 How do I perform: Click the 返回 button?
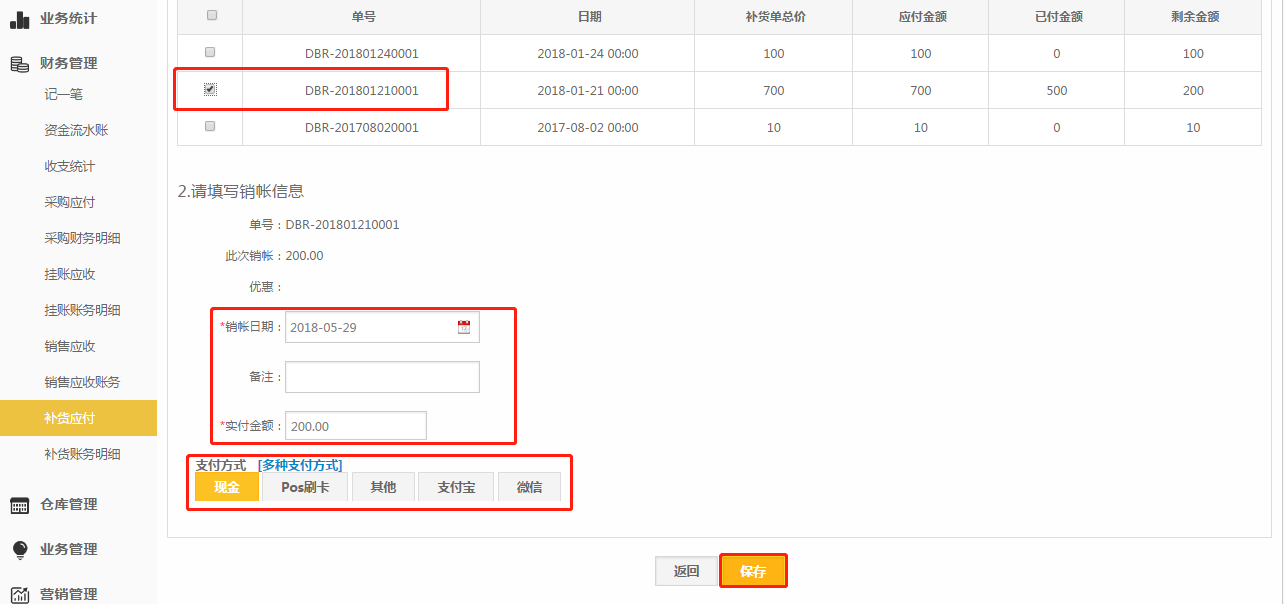[686, 571]
